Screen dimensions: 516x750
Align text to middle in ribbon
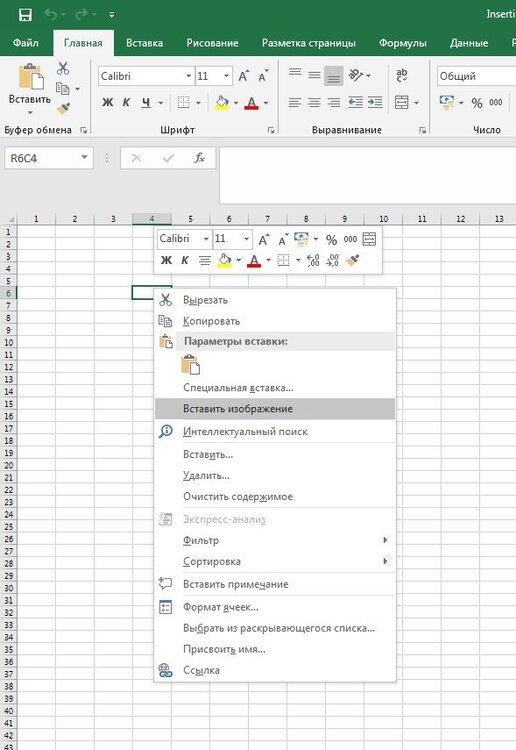pos(314,75)
